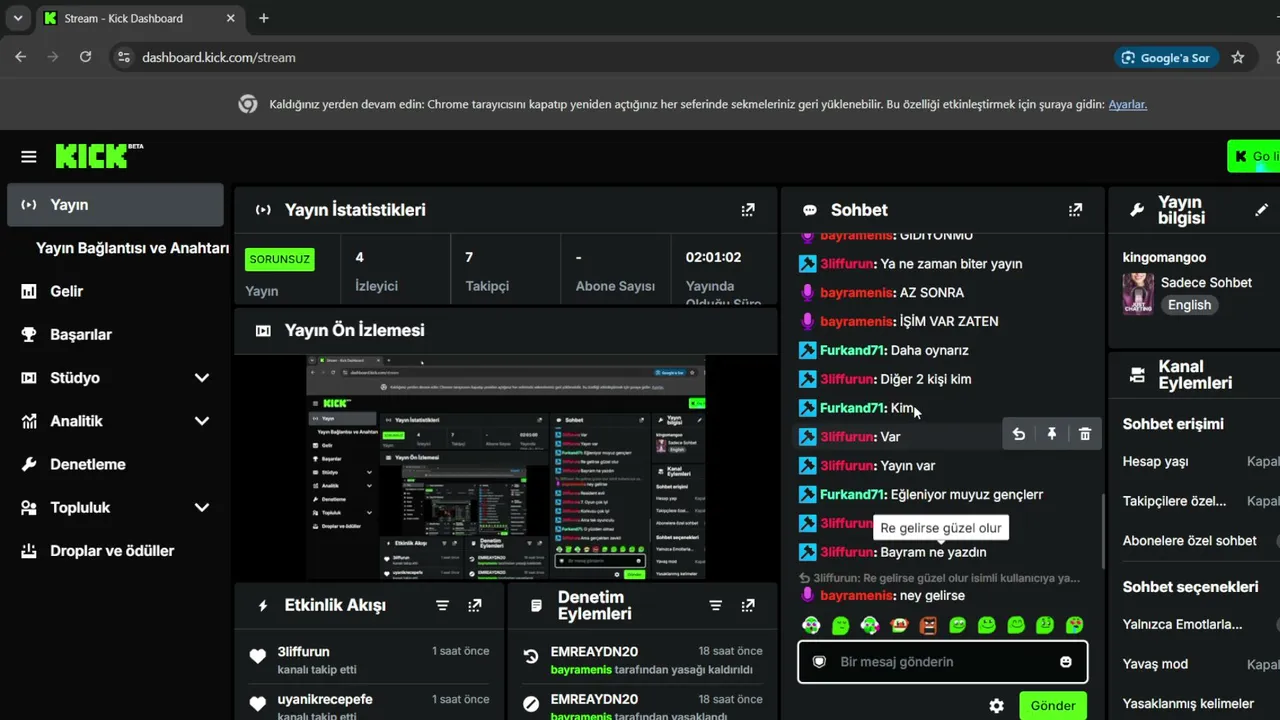Viewport: 1280px width, 720px height.
Task: Click Yasaklanmış kelimeler option
Action: [x=1188, y=704]
